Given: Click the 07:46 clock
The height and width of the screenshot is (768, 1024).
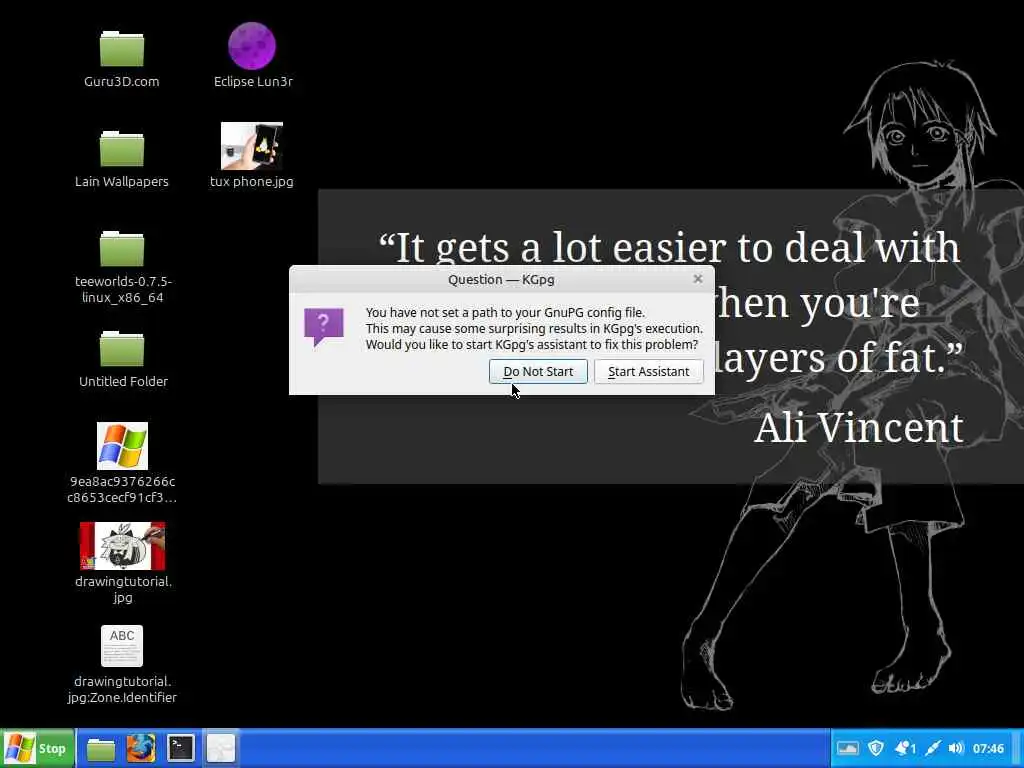Looking at the screenshot, I should point(988,748).
